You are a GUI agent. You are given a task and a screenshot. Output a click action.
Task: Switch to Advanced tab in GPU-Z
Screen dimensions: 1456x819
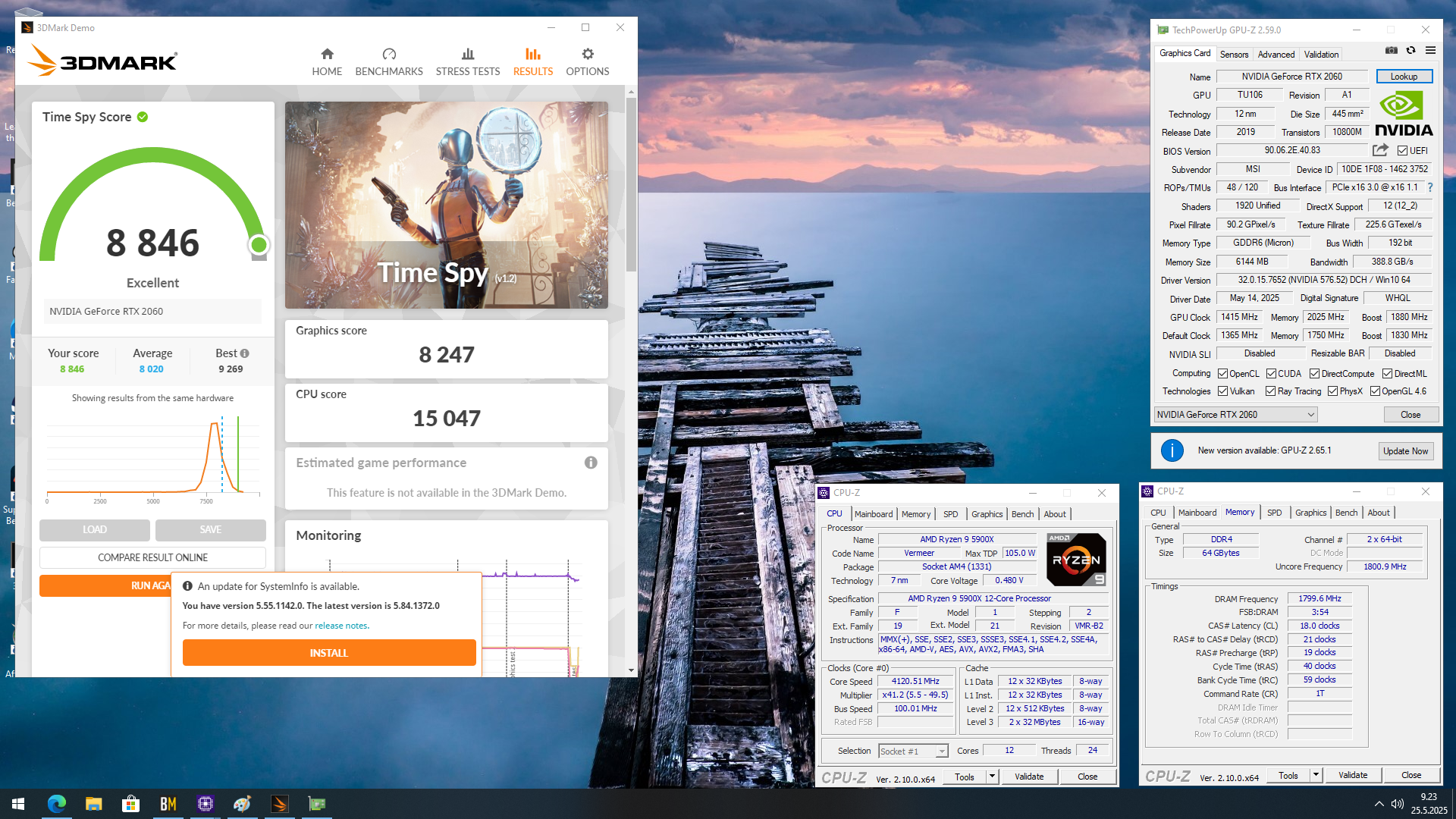(1276, 55)
